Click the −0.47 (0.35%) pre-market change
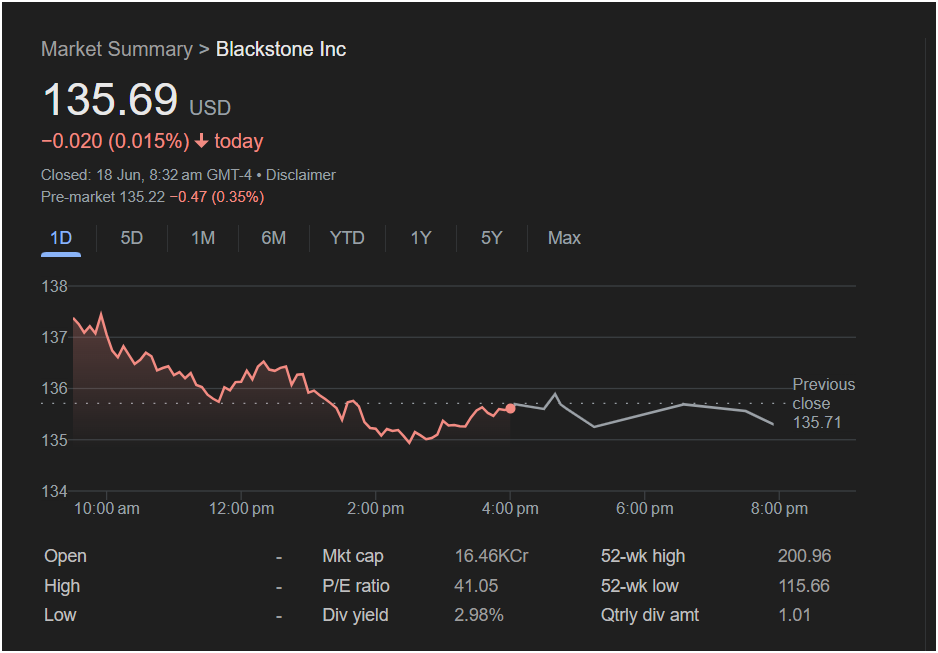 pos(217,197)
